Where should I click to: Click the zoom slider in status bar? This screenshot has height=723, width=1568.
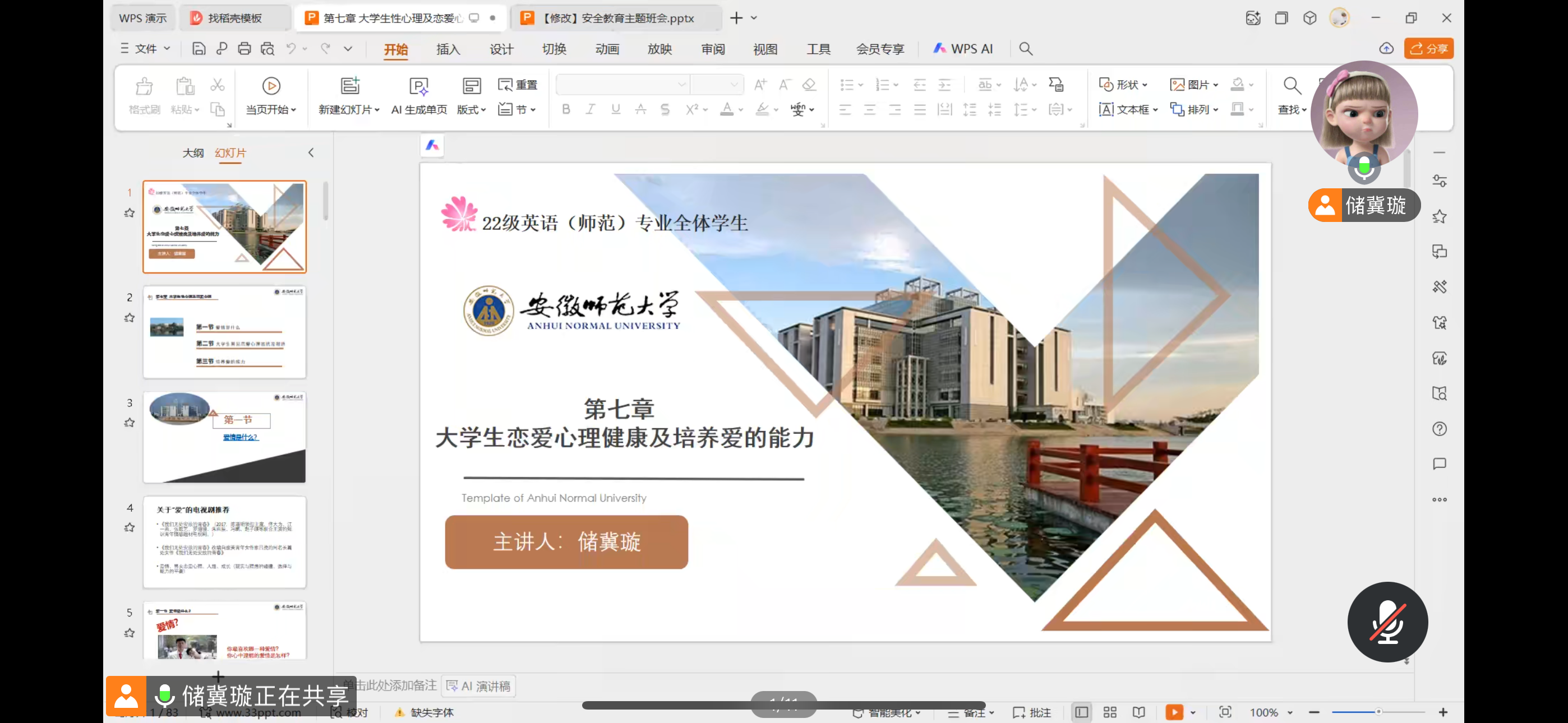1378,712
